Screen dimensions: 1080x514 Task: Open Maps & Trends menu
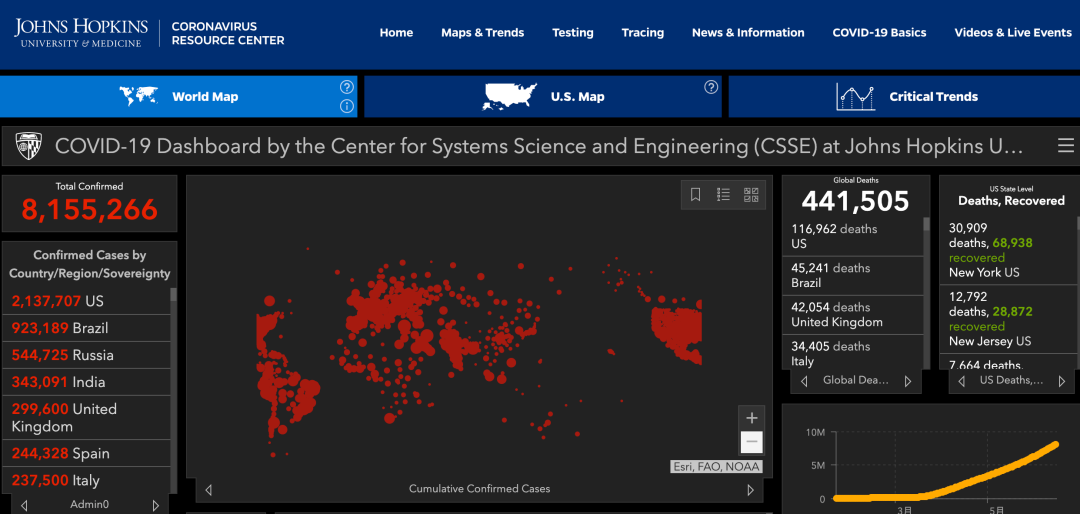click(482, 32)
